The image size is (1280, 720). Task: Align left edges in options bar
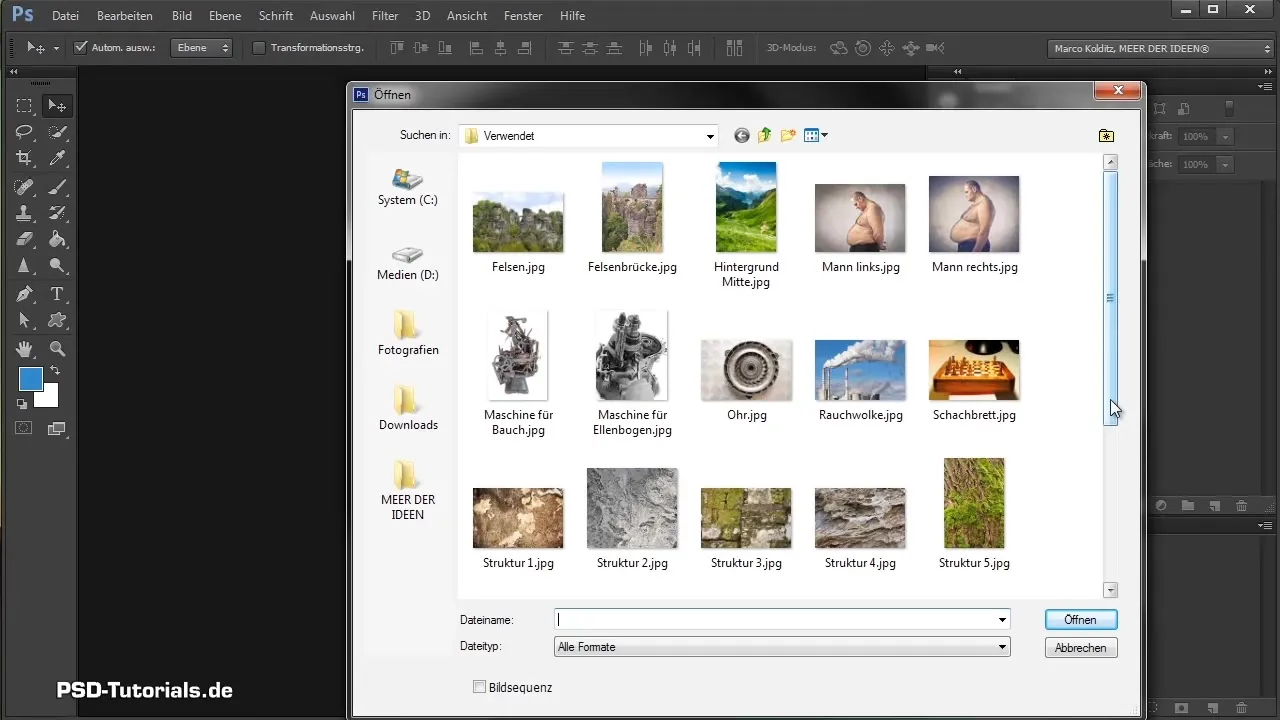tap(476, 48)
